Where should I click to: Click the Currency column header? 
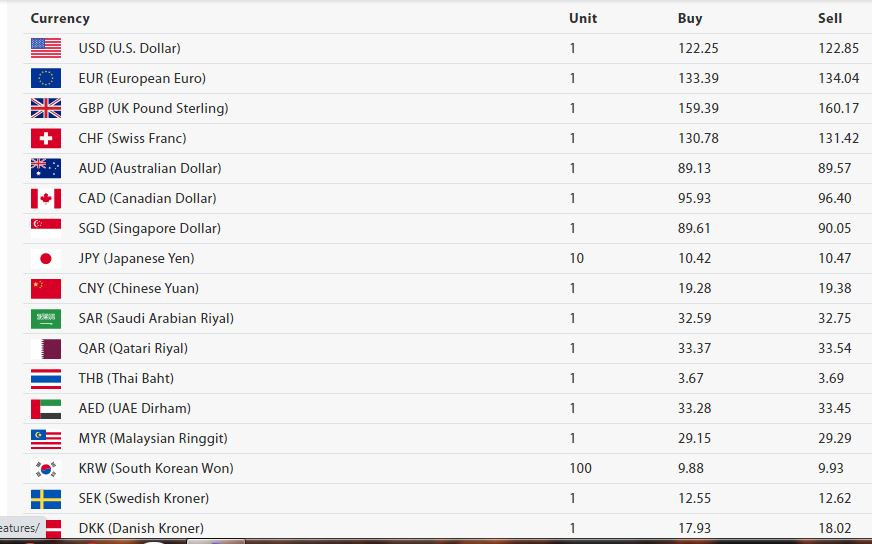[x=60, y=18]
